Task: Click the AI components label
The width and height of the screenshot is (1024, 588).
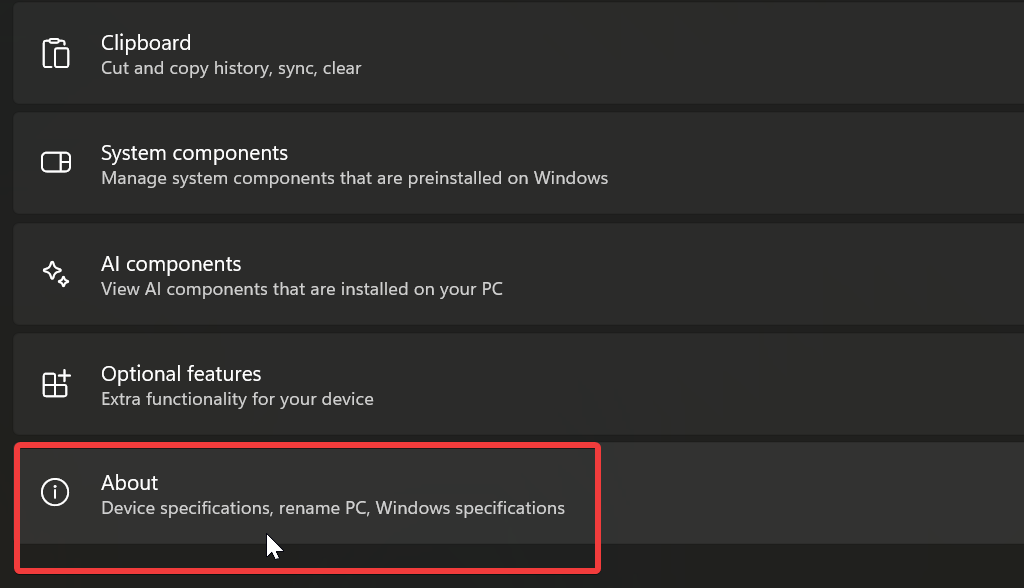Action: [x=171, y=264]
